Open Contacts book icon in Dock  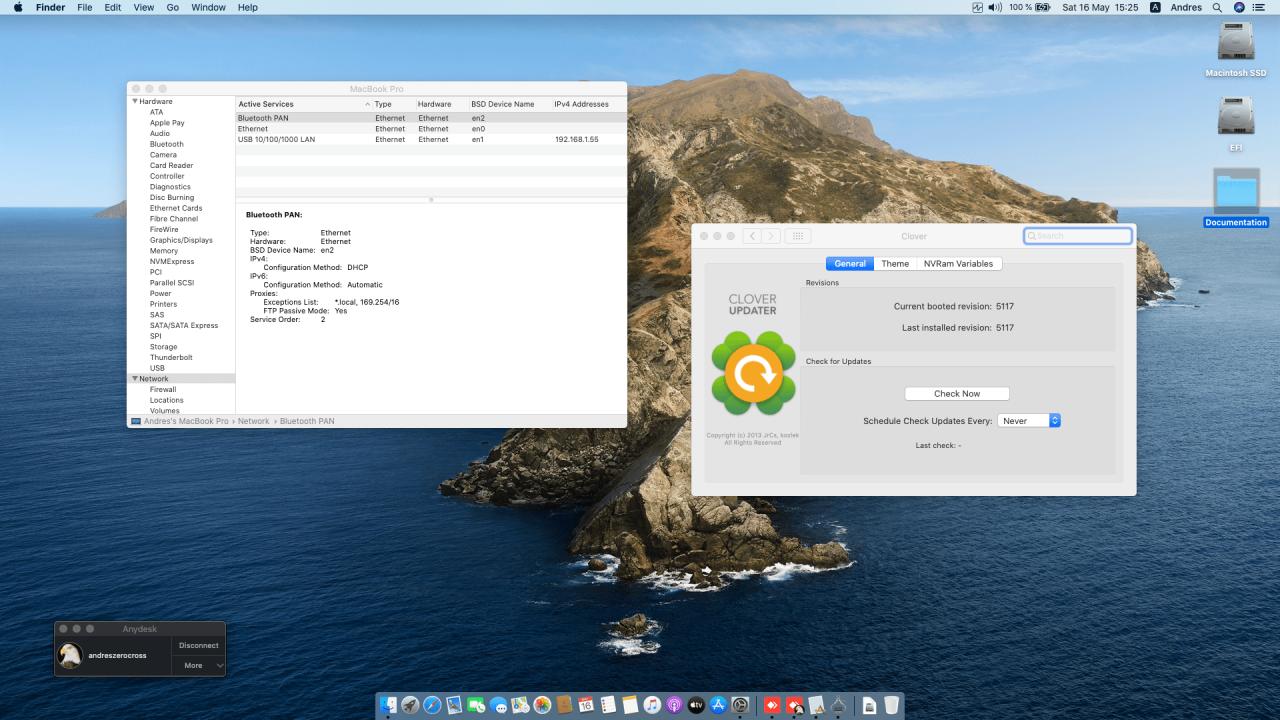coord(564,705)
